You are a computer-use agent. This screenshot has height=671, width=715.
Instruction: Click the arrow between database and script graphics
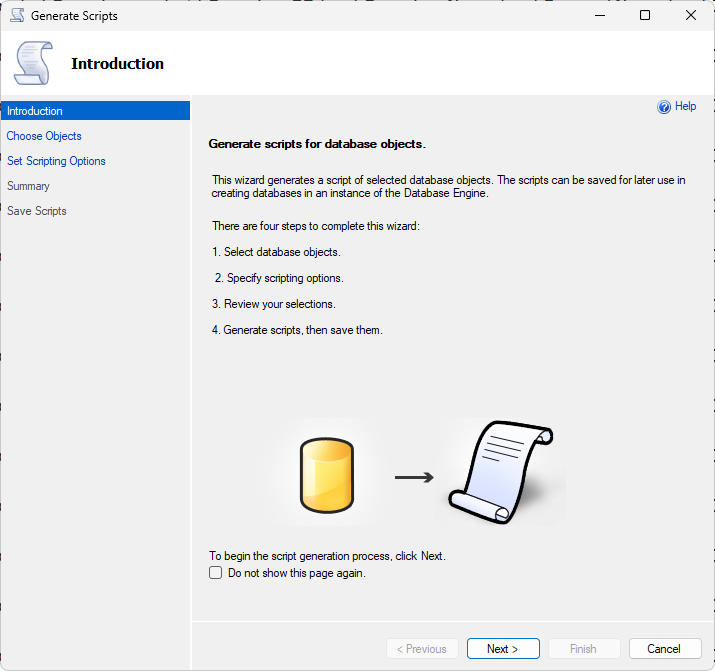414,477
